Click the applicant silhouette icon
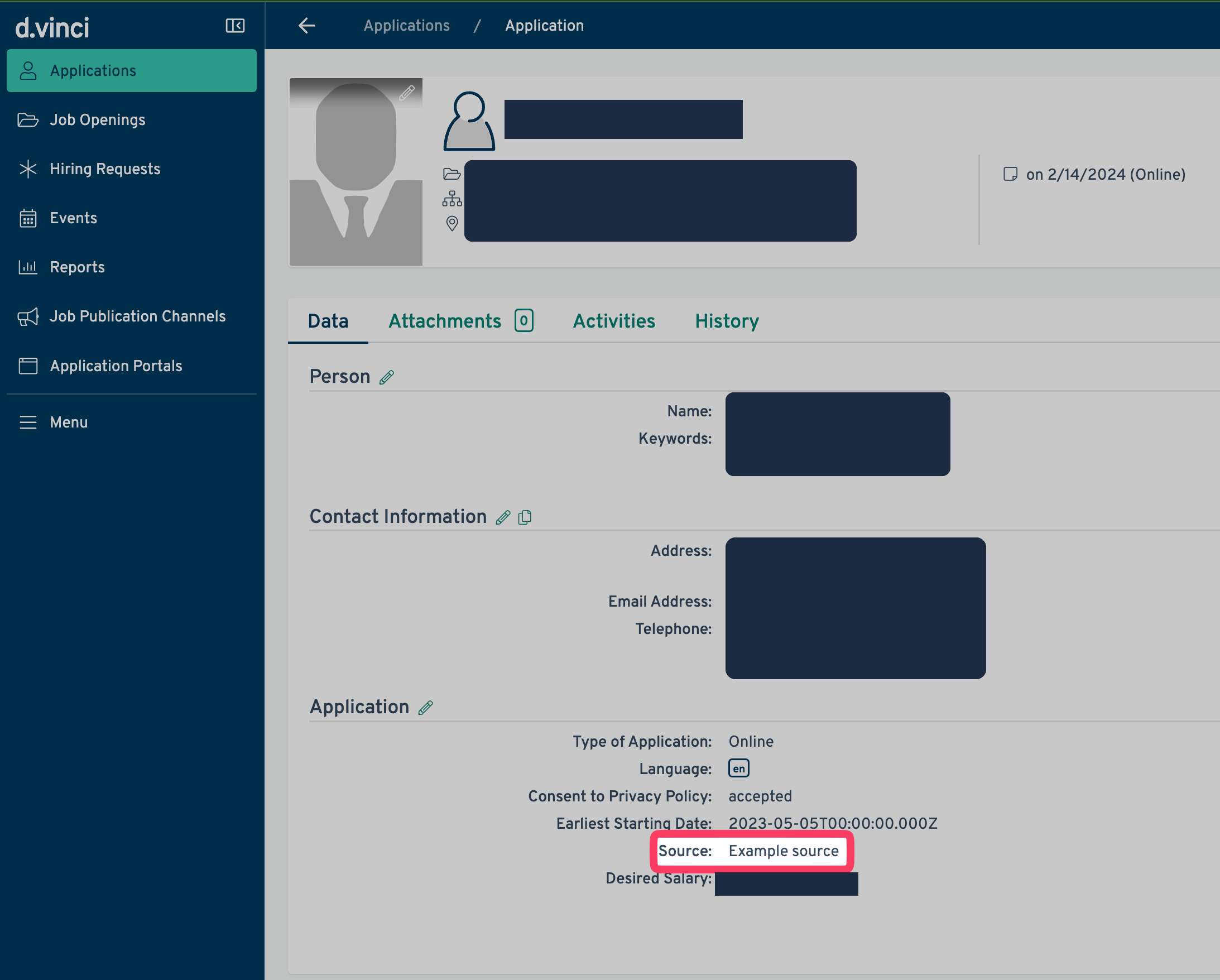Image resolution: width=1220 pixels, height=980 pixels. tap(469, 121)
